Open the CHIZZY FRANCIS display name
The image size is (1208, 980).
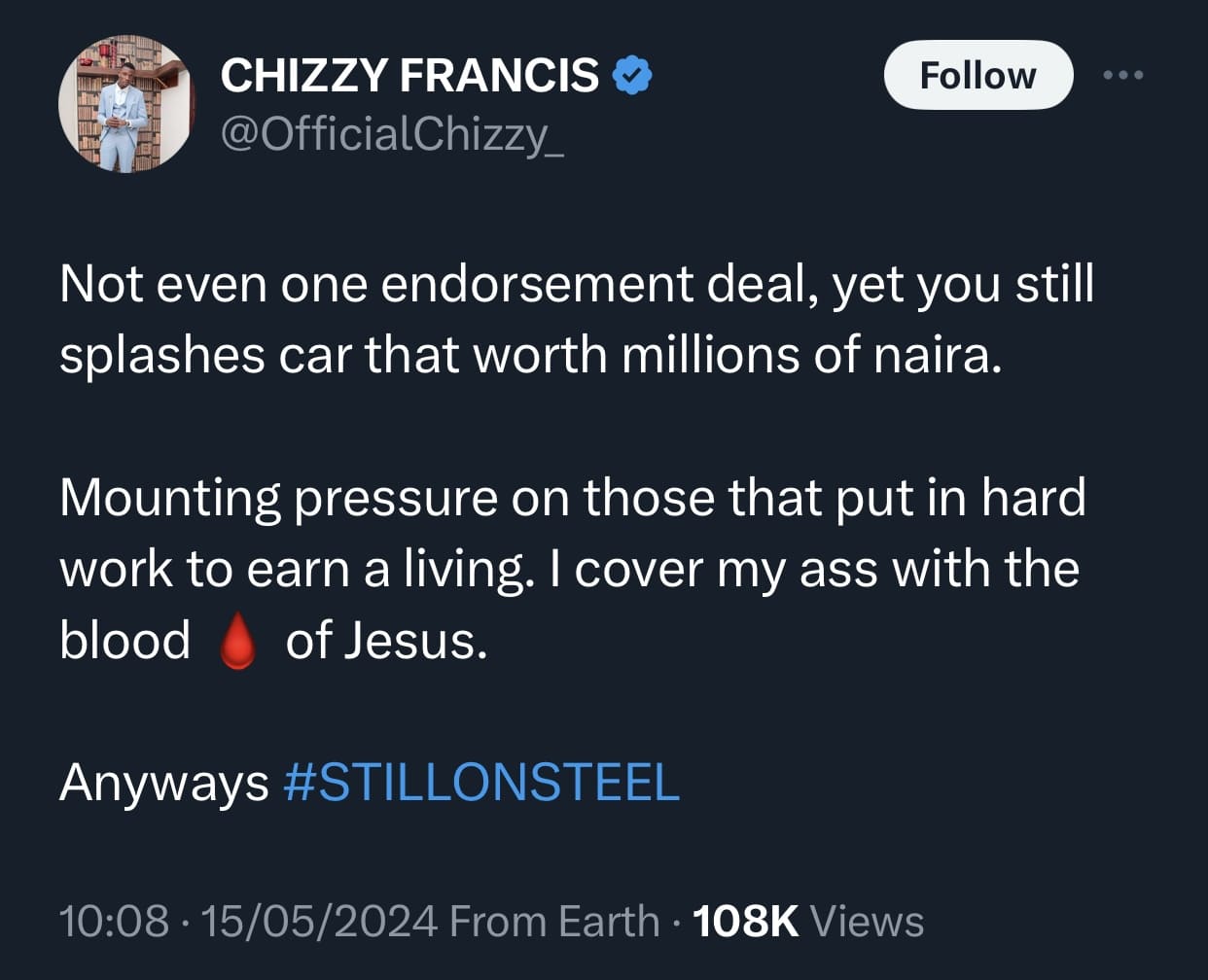(x=409, y=76)
